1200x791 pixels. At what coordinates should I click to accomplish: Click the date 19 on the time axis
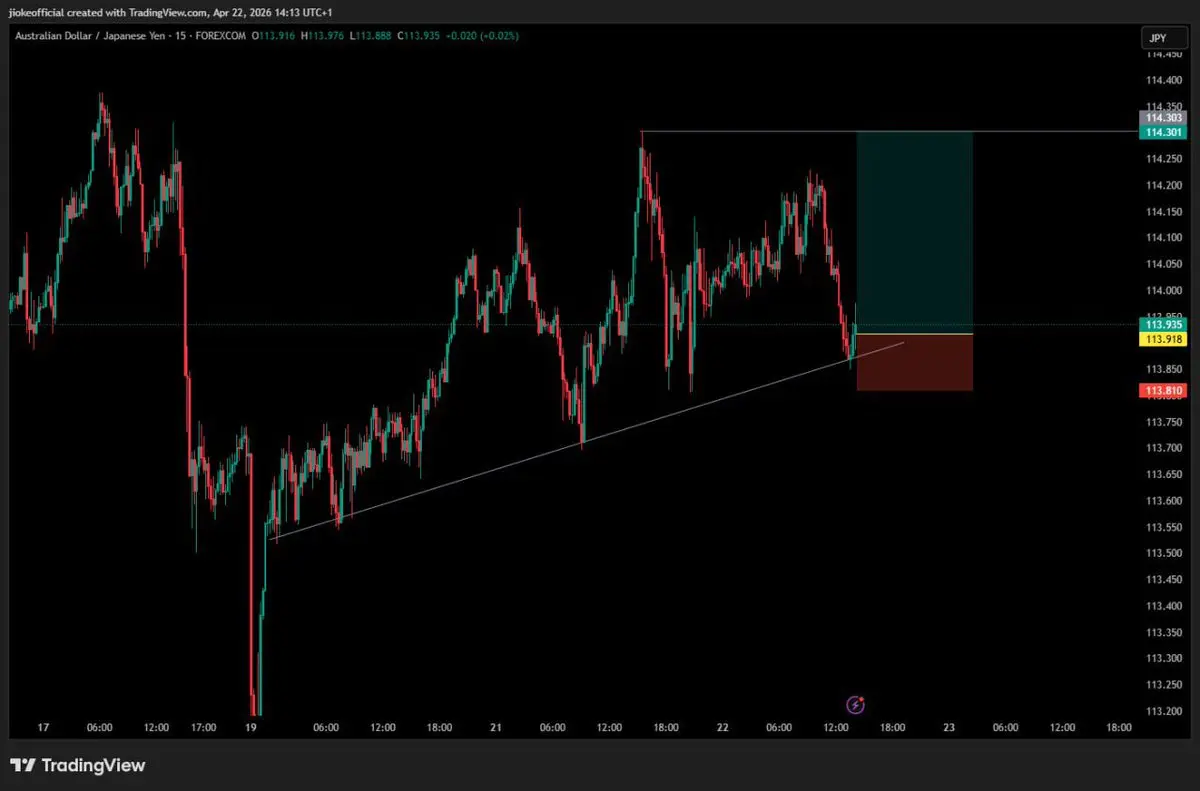click(x=251, y=728)
